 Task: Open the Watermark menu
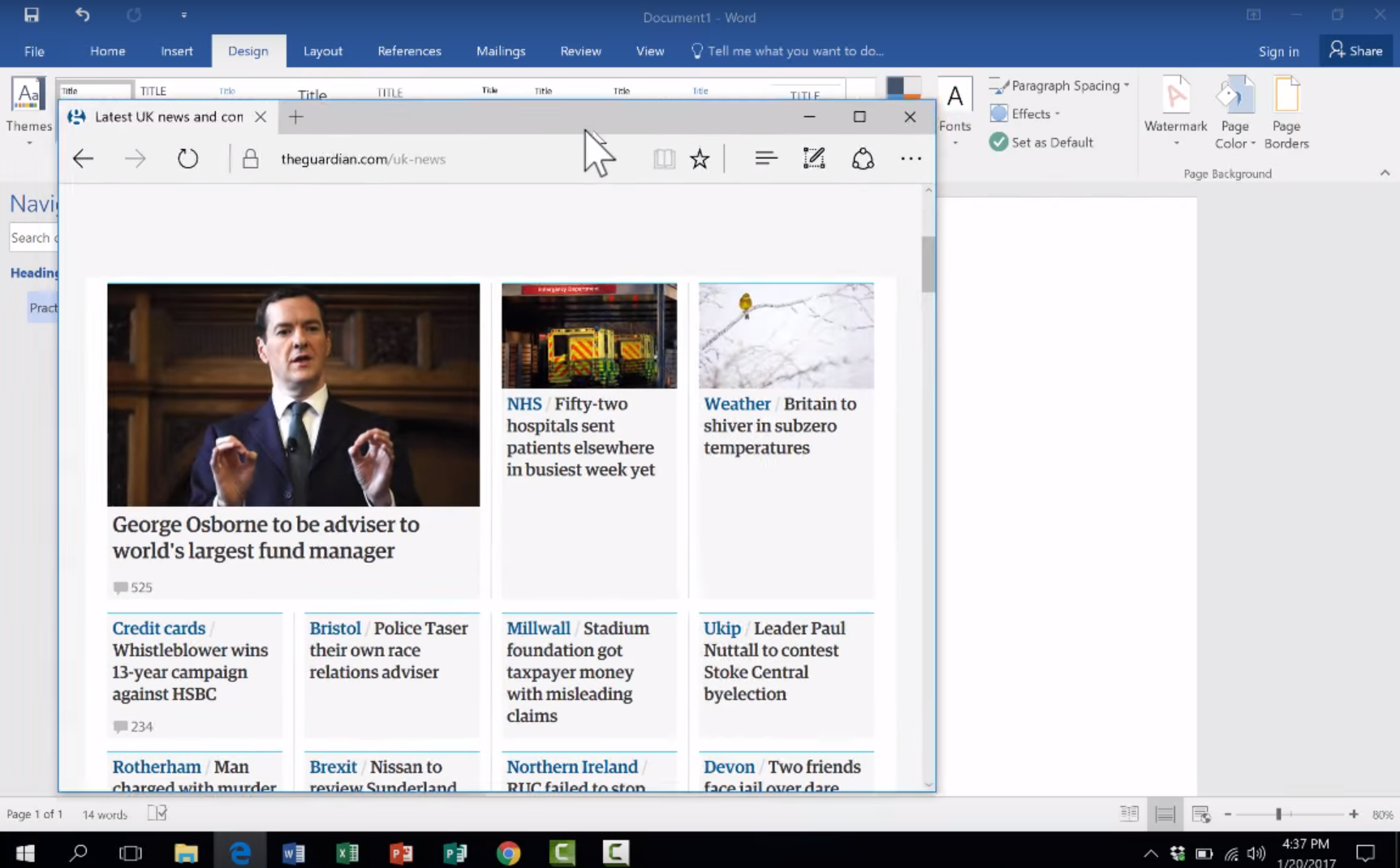[1175, 112]
